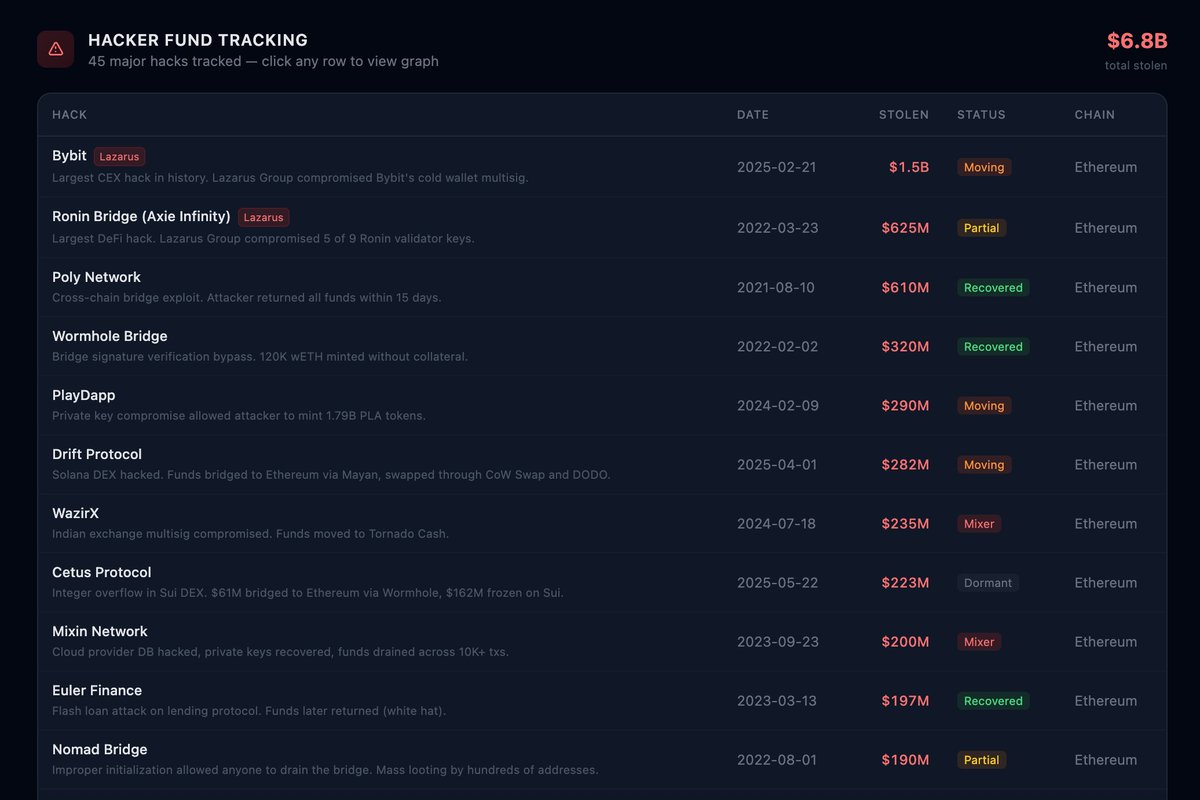Click Cetus Protocol's integer overflow description
1200x800 pixels.
pos(308,593)
